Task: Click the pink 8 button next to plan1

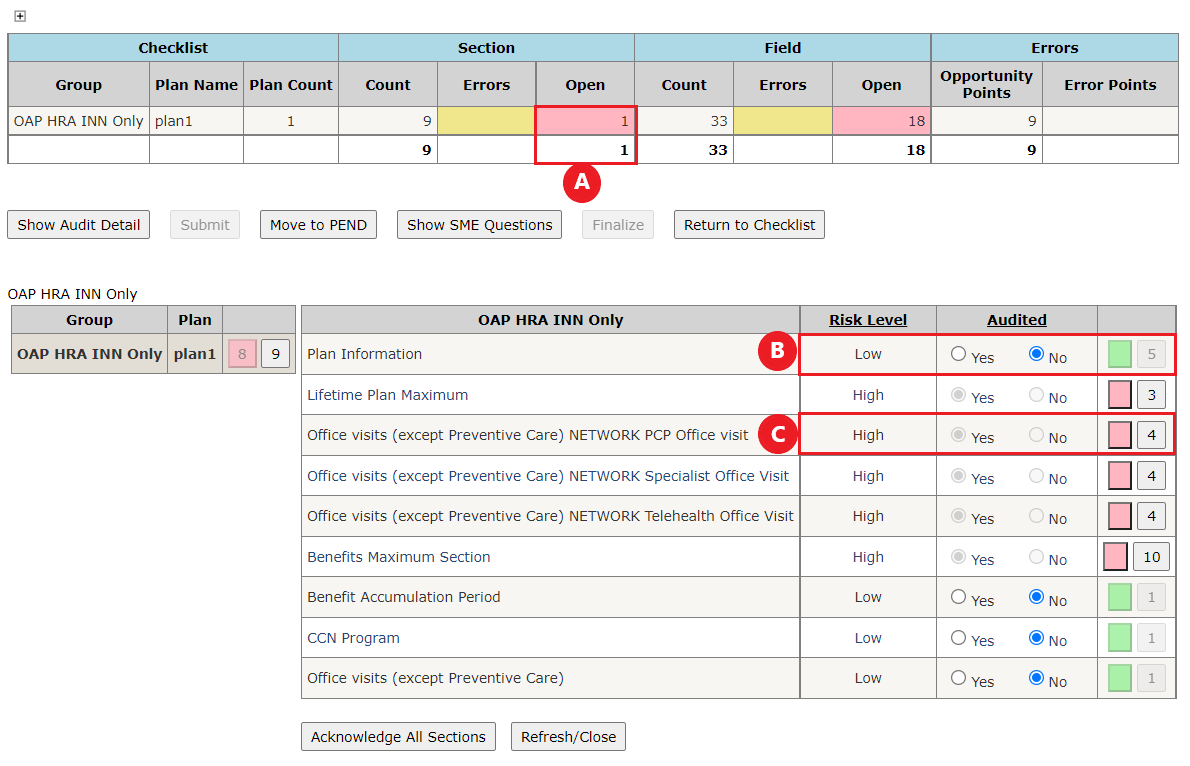Action: [242, 354]
